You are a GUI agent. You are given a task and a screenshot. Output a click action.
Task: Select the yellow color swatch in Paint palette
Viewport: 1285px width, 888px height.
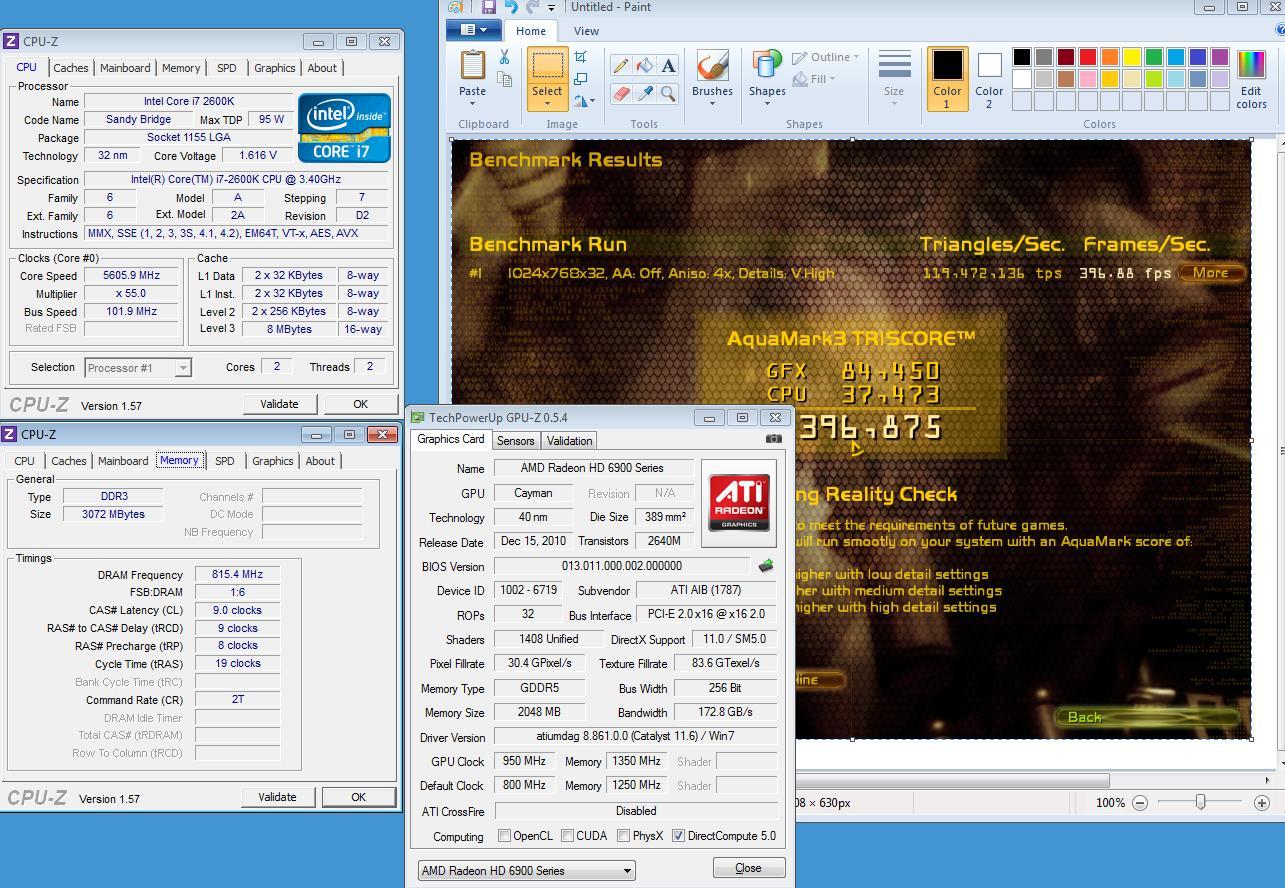coord(1132,57)
